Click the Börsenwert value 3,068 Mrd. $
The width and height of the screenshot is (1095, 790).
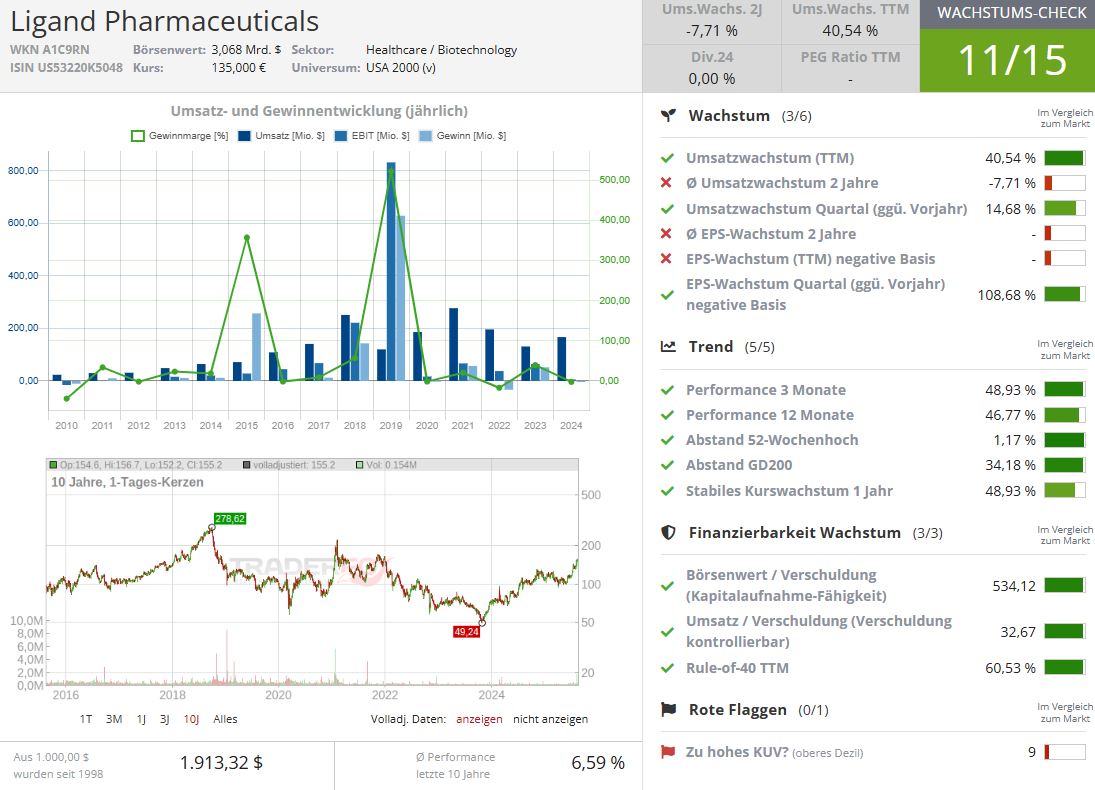(247, 50)
